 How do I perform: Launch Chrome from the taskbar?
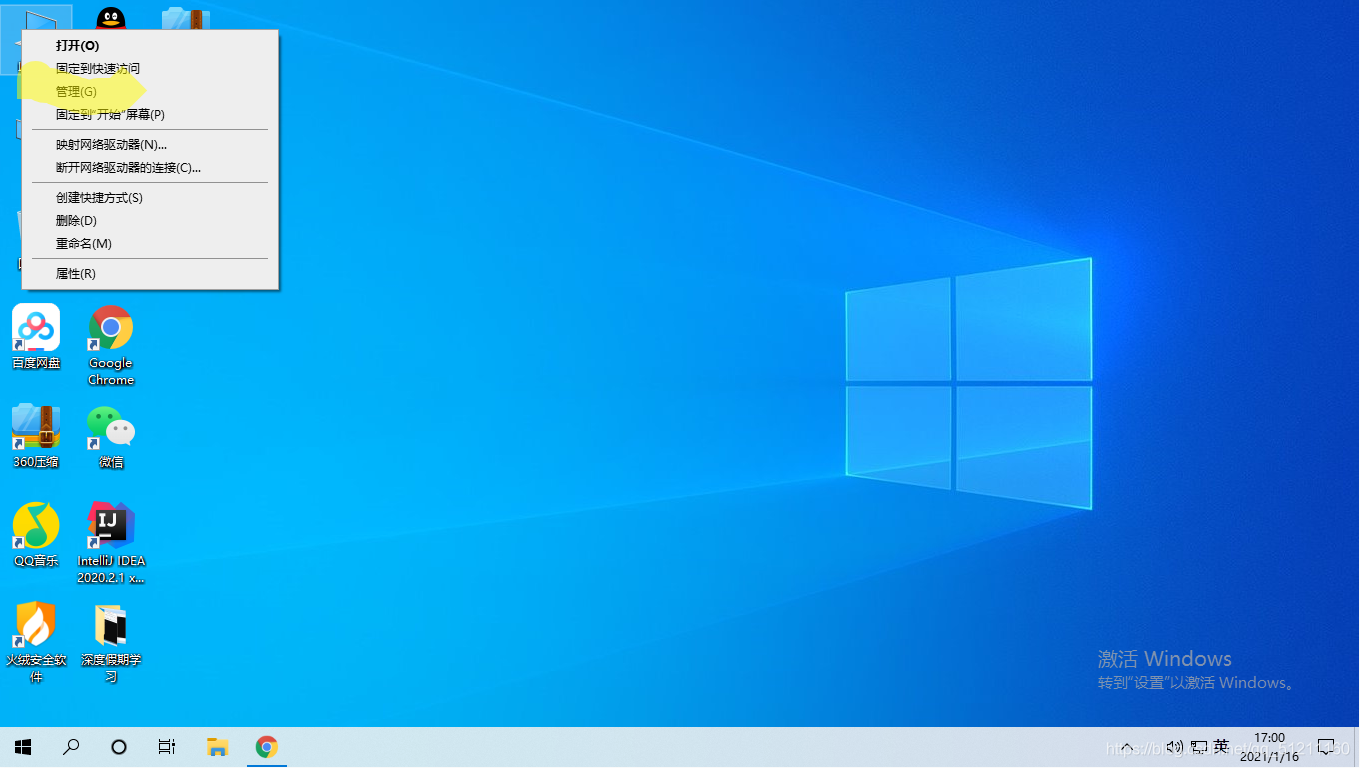266,747
